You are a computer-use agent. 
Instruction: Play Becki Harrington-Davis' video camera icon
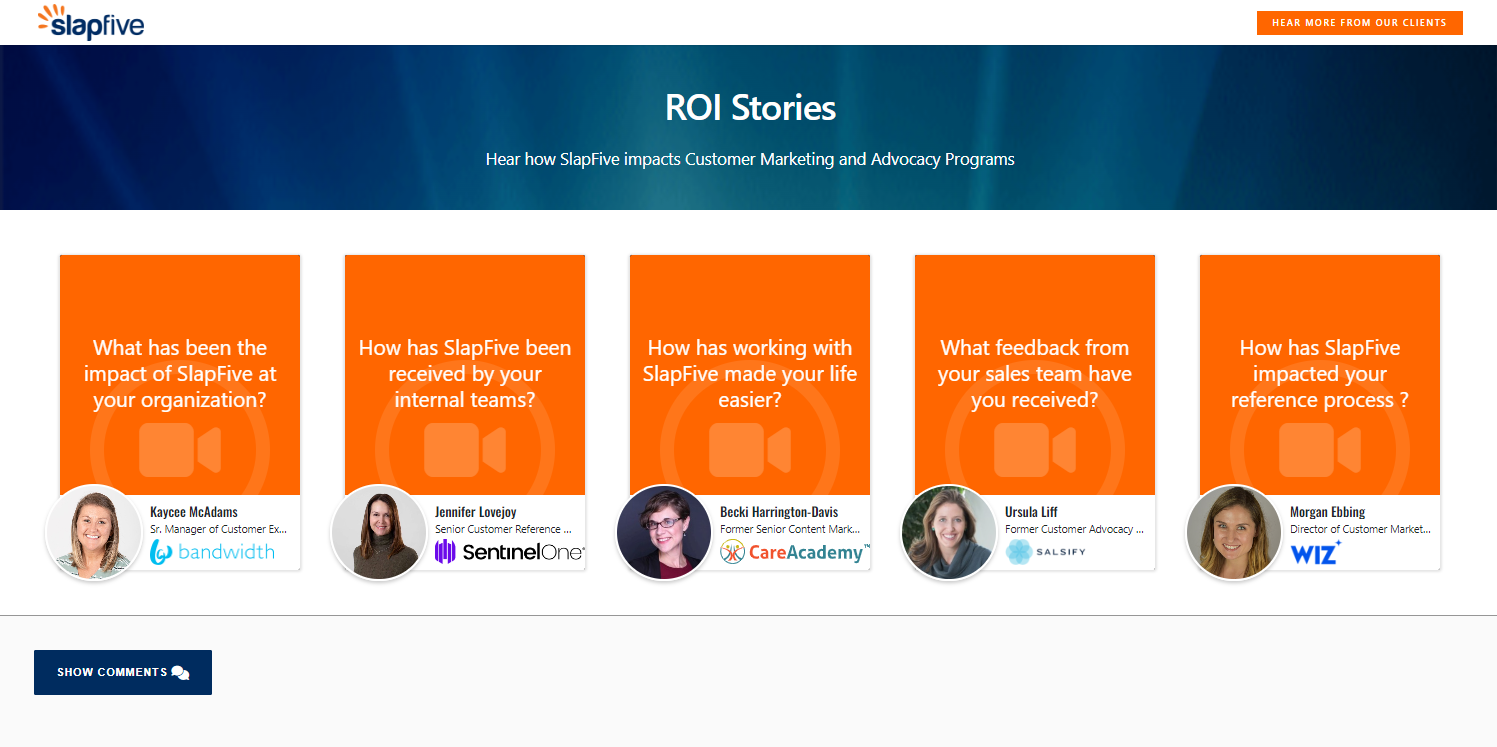point(750,450)
